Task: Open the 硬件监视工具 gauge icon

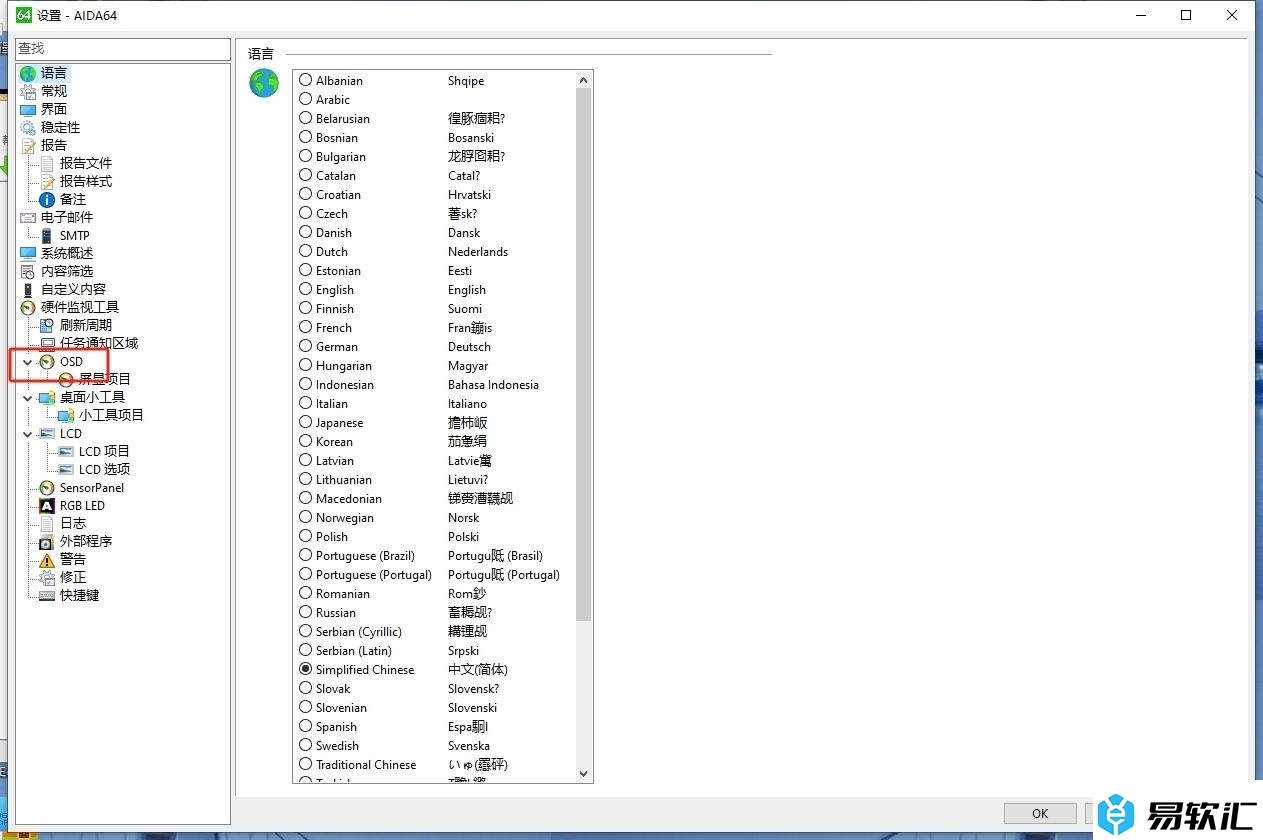Action: 28,307
